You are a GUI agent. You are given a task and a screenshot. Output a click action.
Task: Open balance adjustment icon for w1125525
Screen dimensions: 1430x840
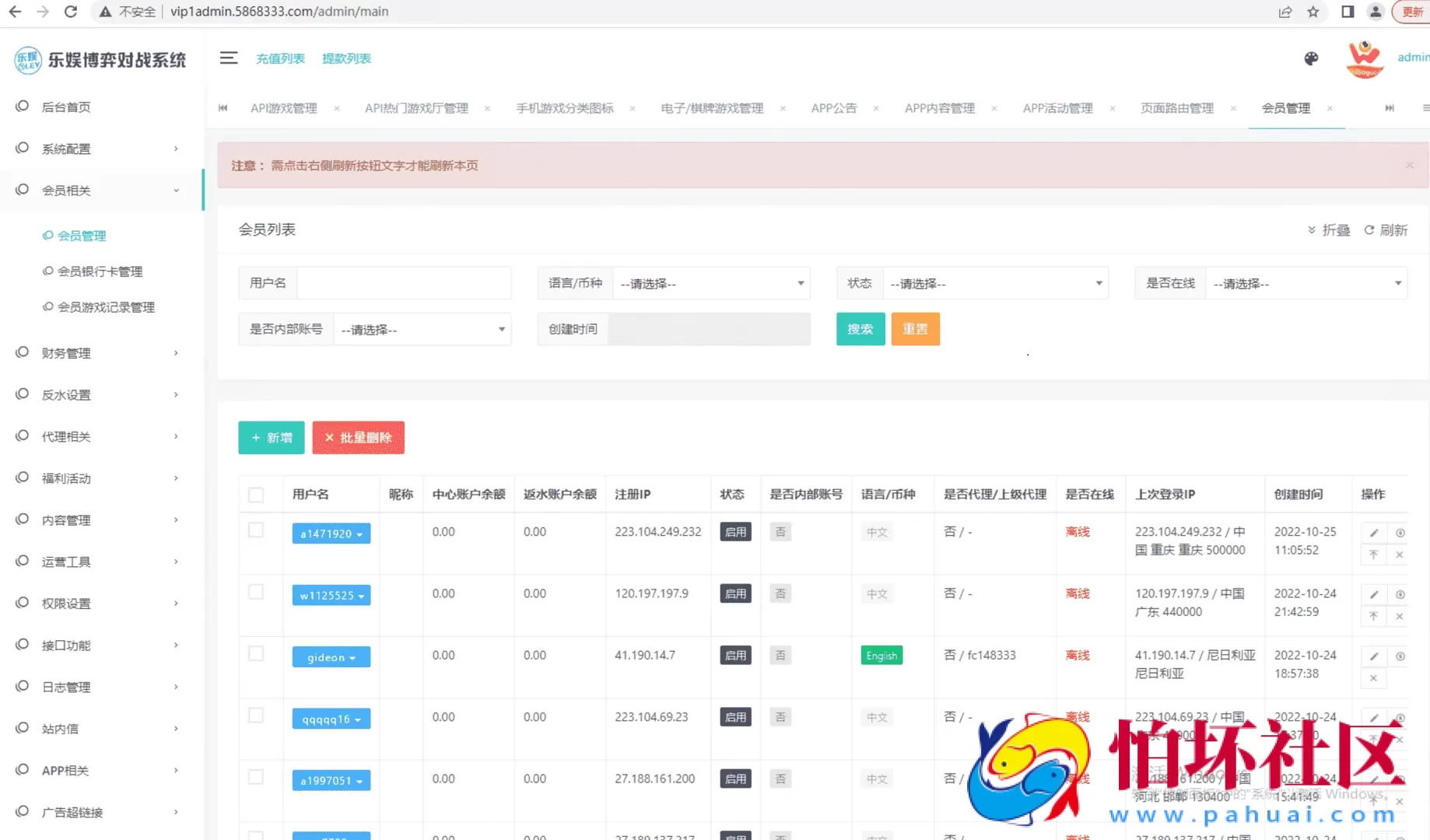pos(1400,593)
